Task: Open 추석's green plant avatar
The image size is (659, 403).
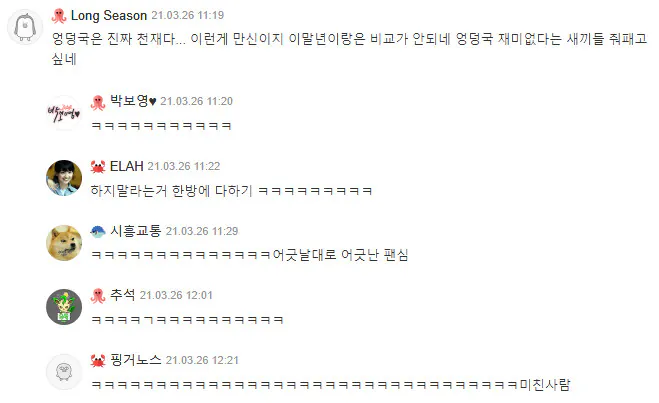Action: pyautogui.click(x=64, y=307)
